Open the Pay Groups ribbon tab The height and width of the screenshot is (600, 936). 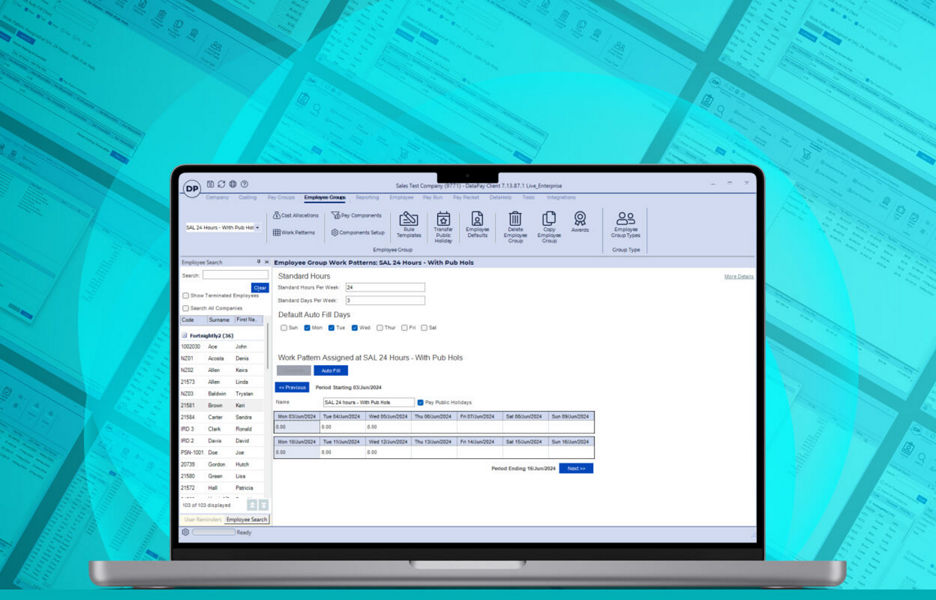[x=281, y=197]
